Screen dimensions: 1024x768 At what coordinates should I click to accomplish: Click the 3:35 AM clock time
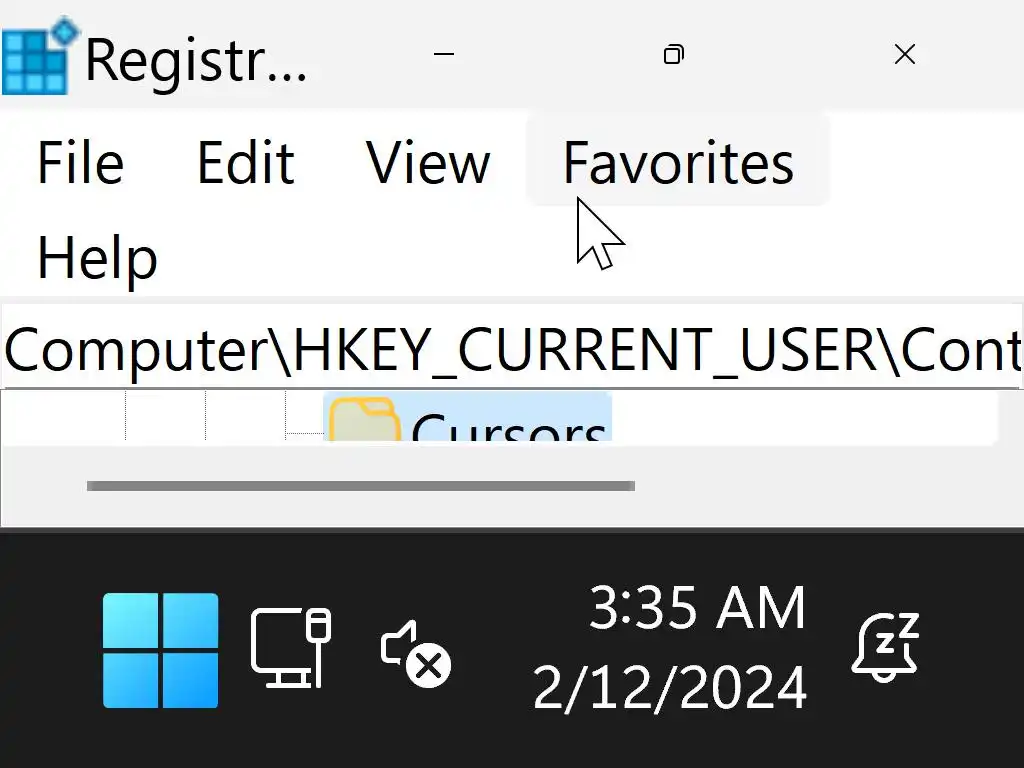[696, 608]
